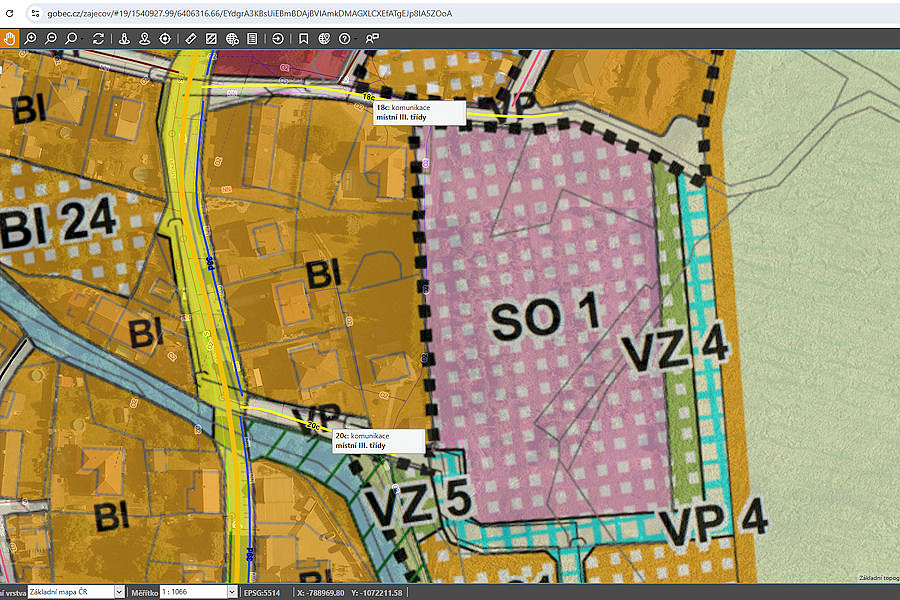Click the browser reload button
The width and height of the screenshot is (900, 600).
coord(9,13)
